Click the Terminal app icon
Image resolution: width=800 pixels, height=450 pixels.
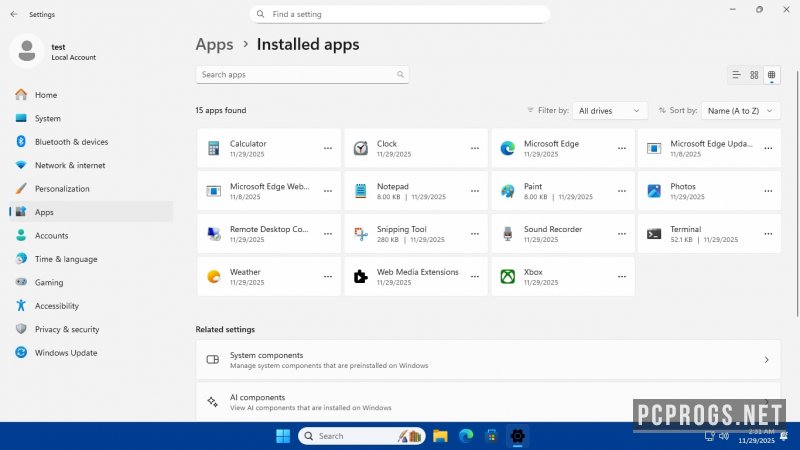click(x=654, y=234)
